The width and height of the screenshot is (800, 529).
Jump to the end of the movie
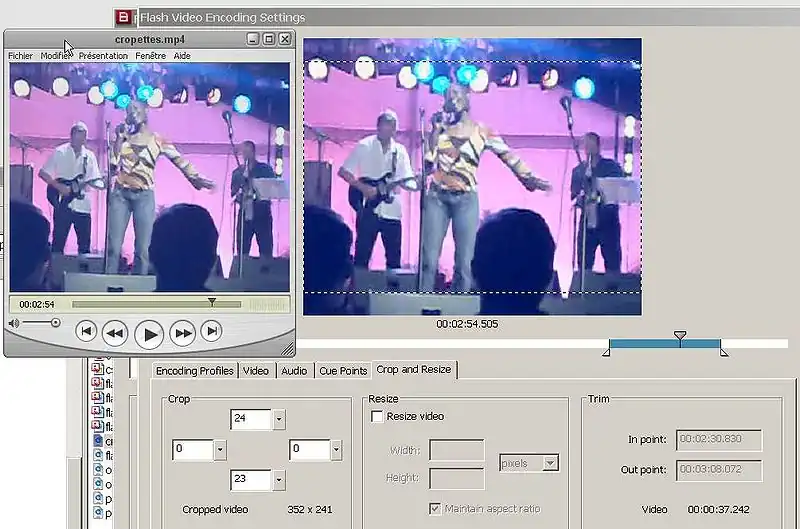pos(211,331)
